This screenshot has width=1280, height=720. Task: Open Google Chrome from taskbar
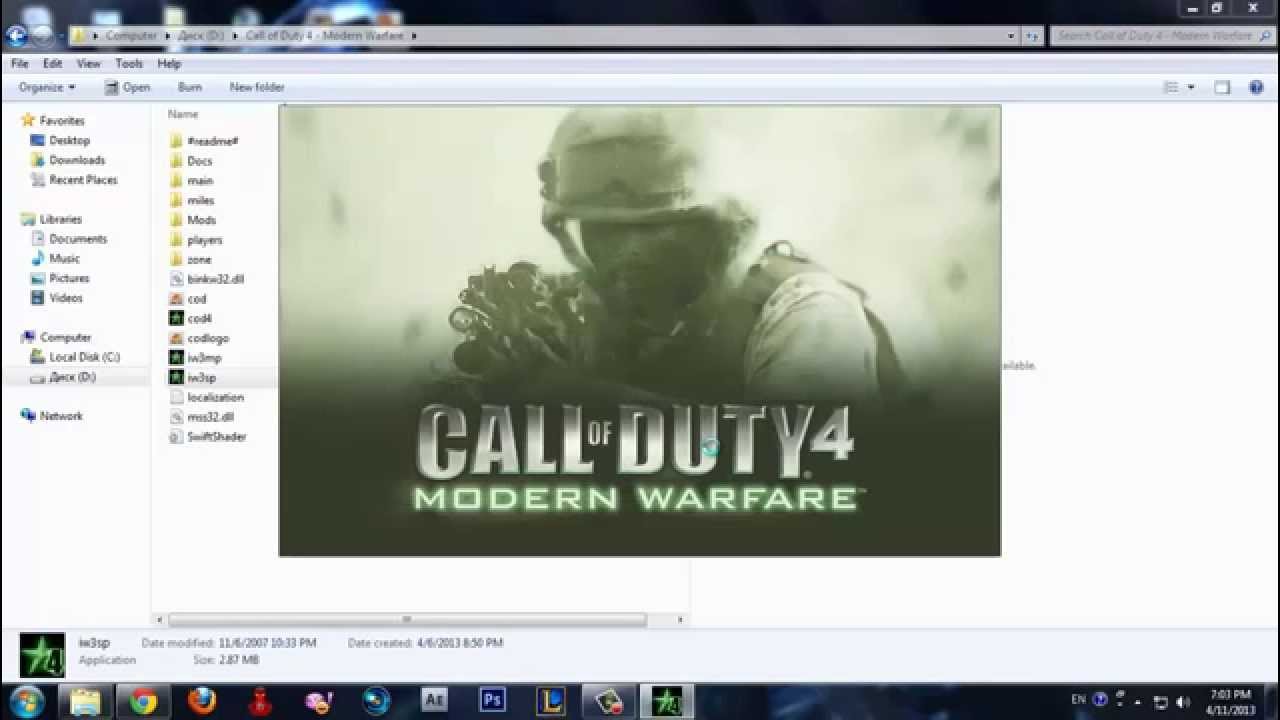[x=143, y=700]
